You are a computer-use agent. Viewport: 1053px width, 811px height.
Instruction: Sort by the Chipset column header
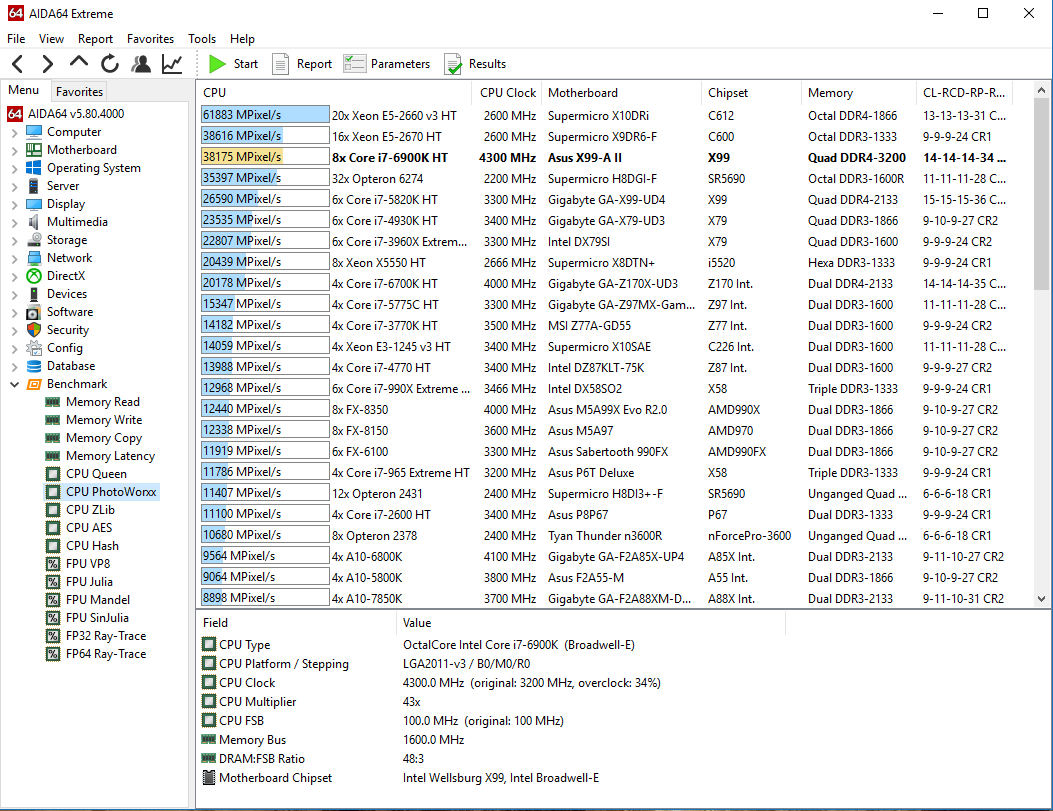(751, 93)
